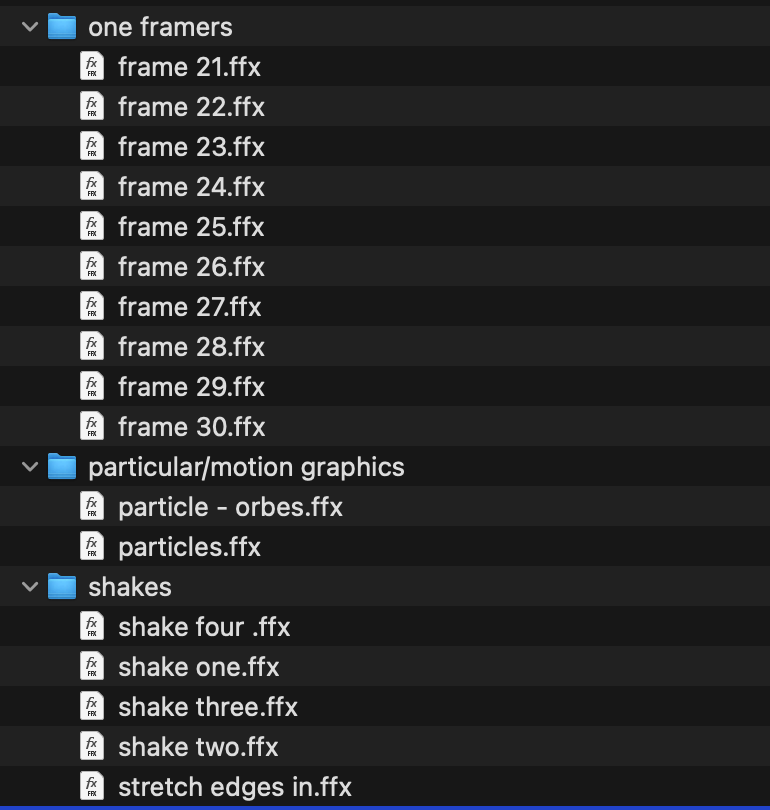Click the stretch edges in.ffx icon

(x=92, y=787)
